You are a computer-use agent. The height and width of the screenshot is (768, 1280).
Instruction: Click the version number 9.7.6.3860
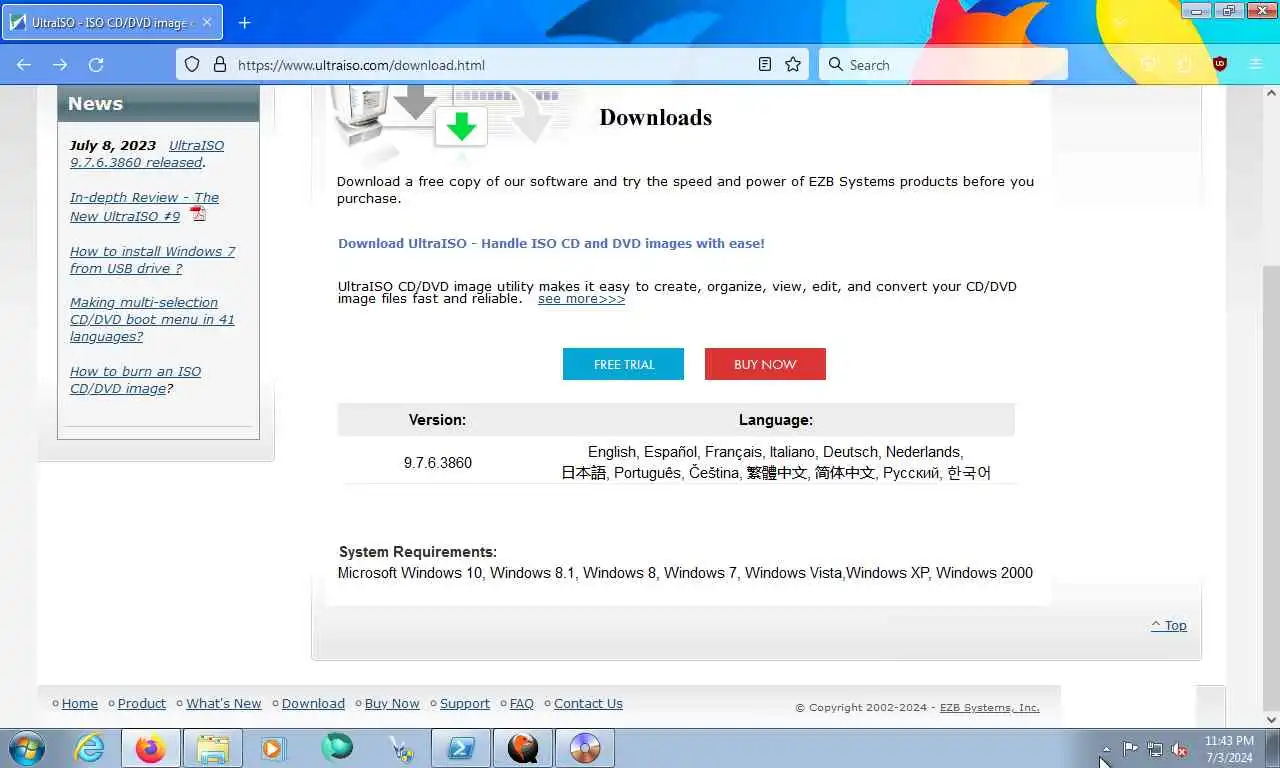(x=438, y=463)
